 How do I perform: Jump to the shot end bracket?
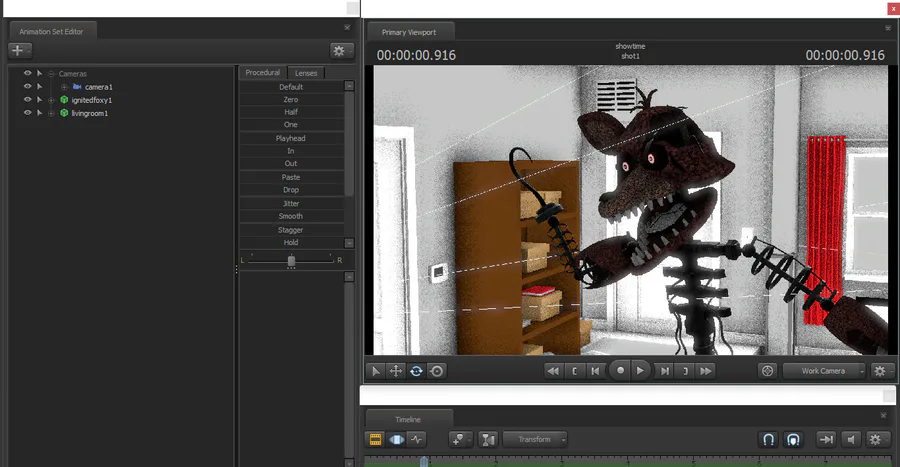coord(685,371)
